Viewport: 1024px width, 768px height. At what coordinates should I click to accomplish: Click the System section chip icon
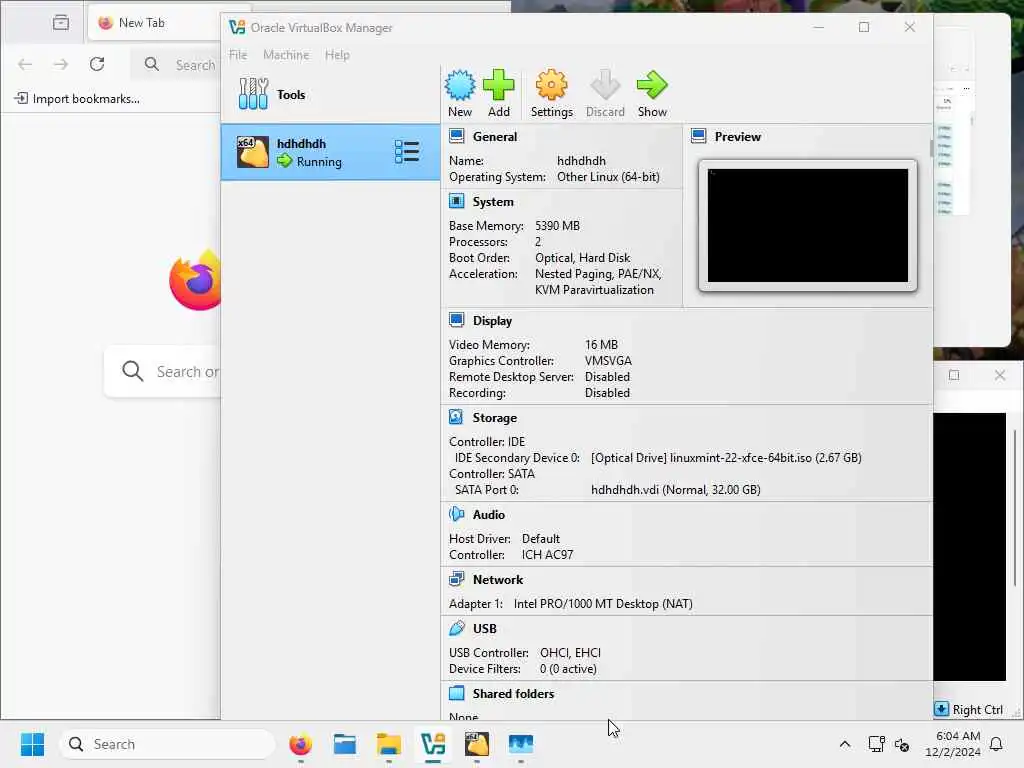coord(456,201)
